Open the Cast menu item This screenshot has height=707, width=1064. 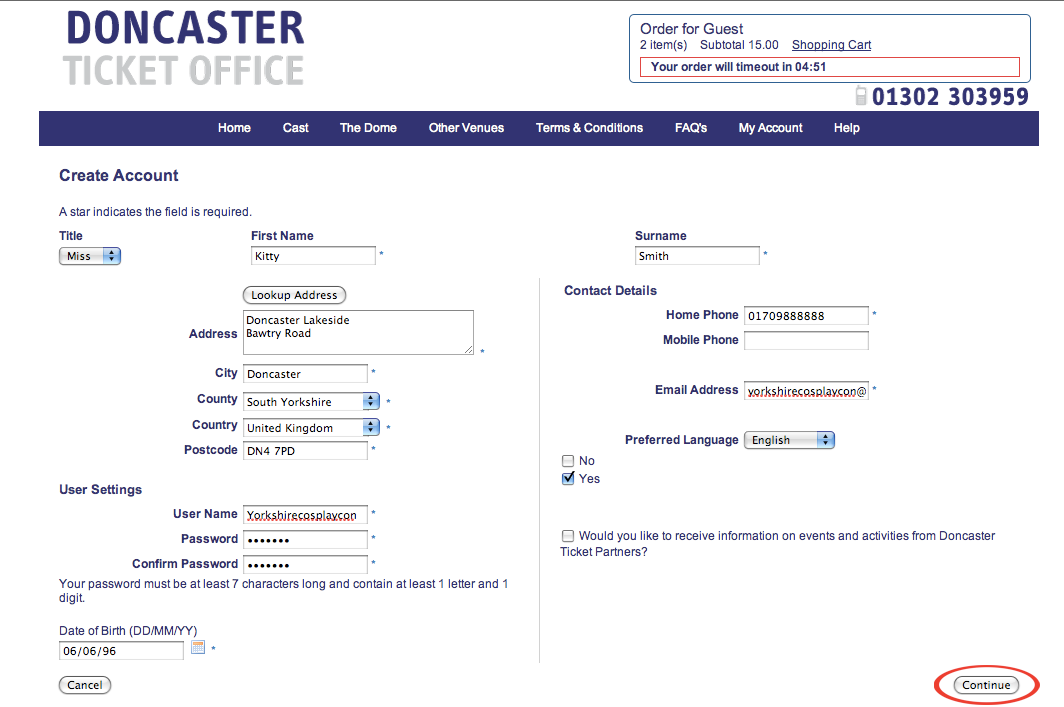click(295, 128)
